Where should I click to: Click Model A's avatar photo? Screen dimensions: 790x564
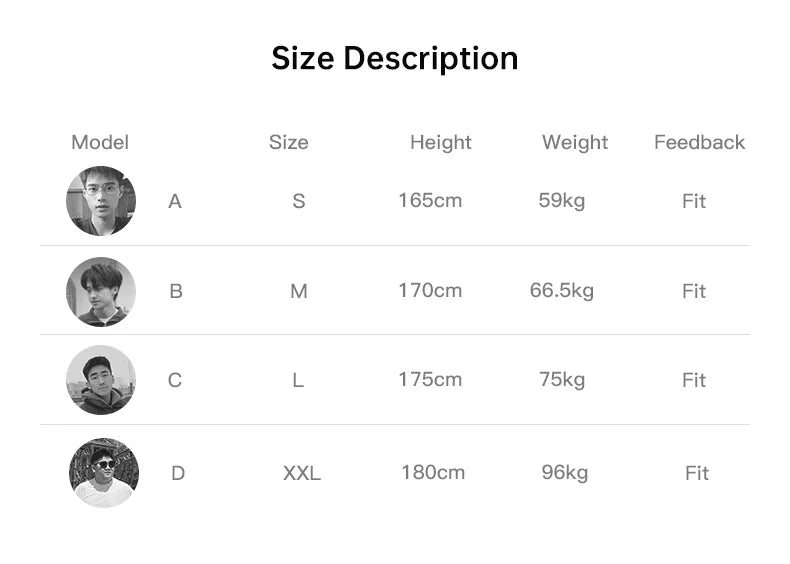[x=101, y=201]
